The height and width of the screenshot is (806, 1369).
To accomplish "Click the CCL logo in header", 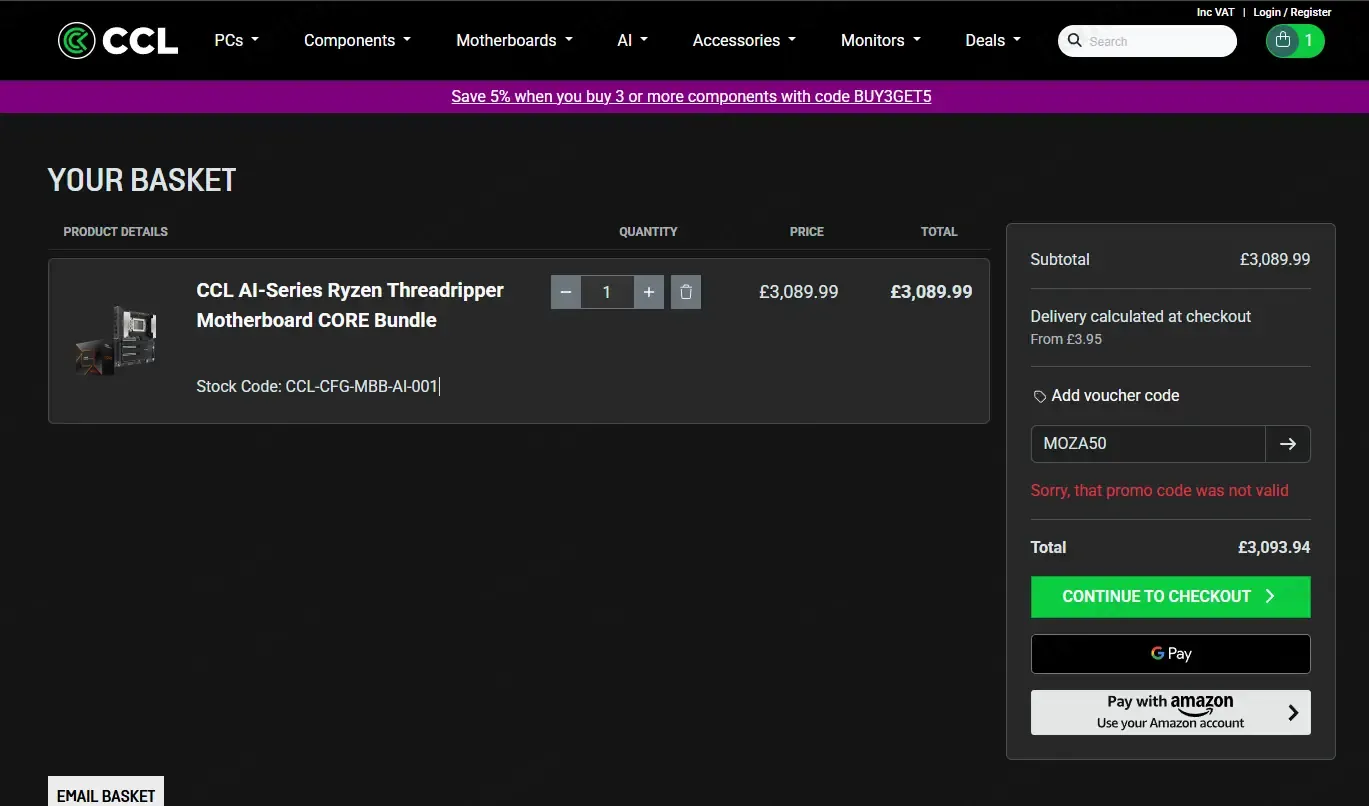I will pos(118,41).
